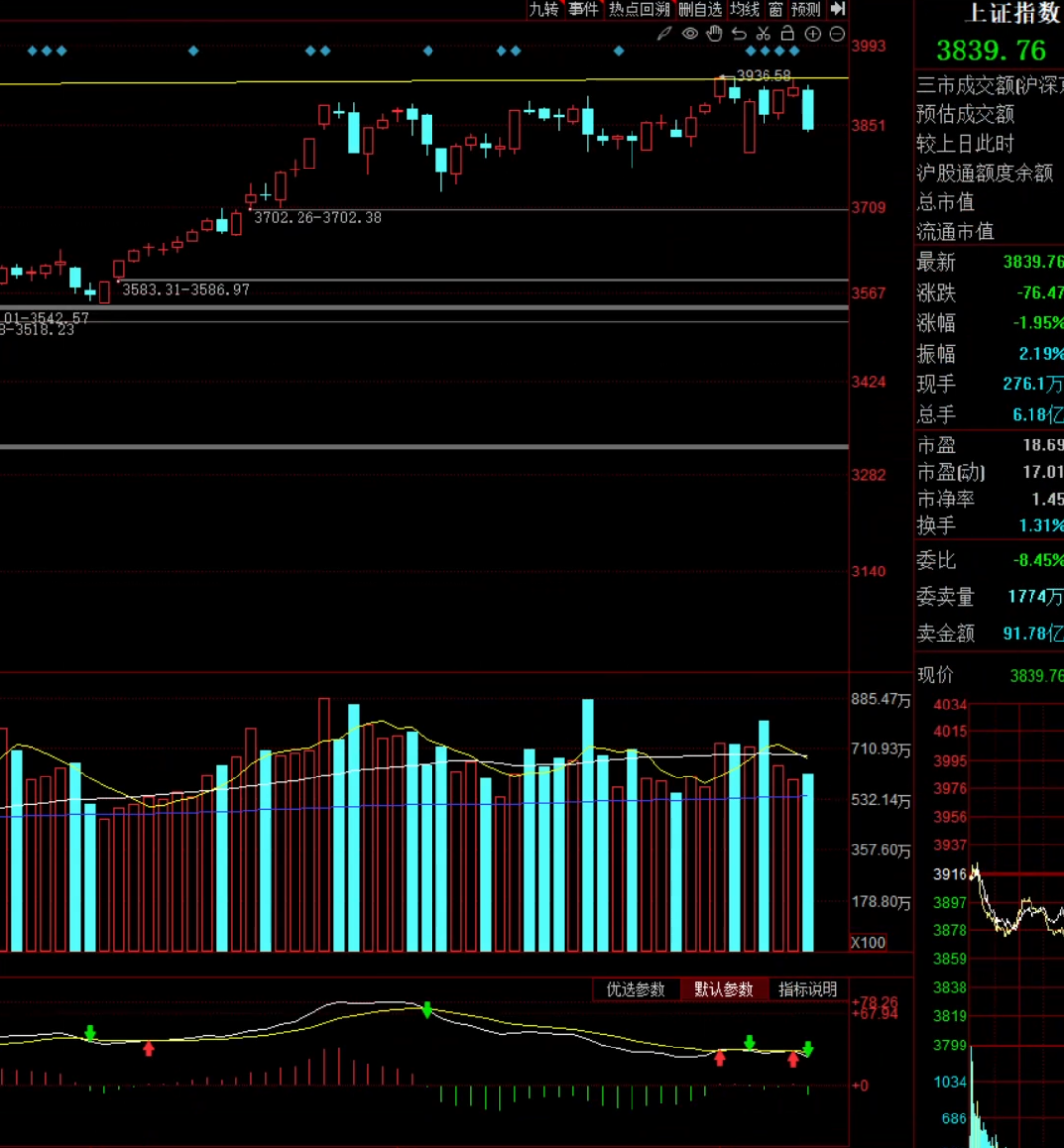Click the 预测 forecast button

[805, 9]
